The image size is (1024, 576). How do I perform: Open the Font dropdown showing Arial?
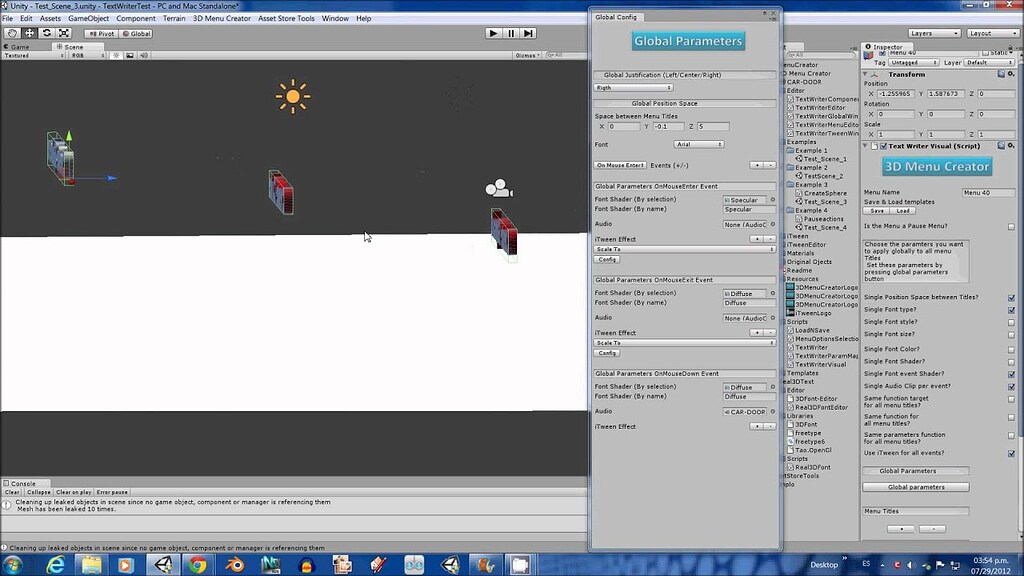pyautogui.click(x=700, y=143)
